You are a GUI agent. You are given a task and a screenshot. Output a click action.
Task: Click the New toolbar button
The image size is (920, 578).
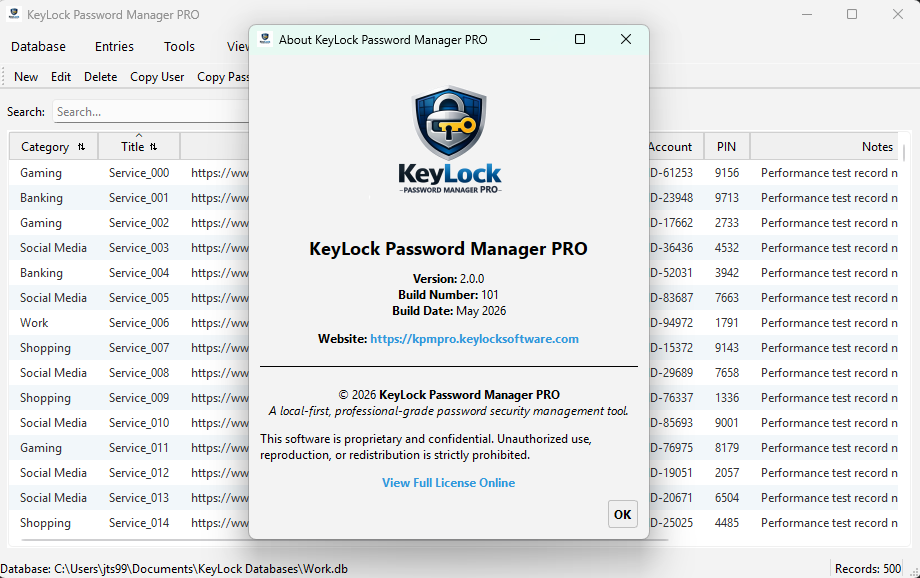(26, 77)
